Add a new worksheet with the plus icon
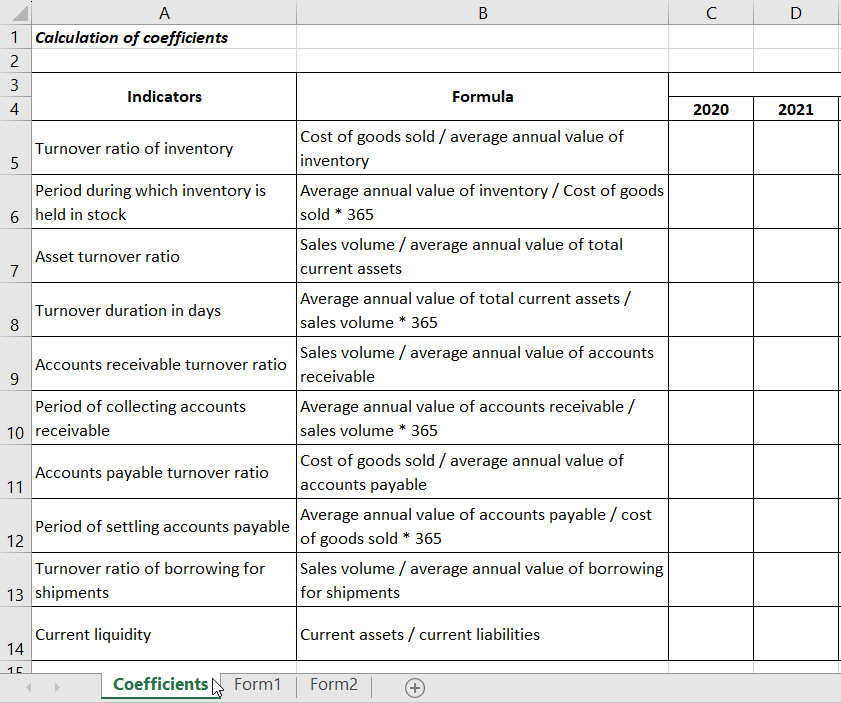Screen dimensions: 841x703 click(x=414, y=688)
